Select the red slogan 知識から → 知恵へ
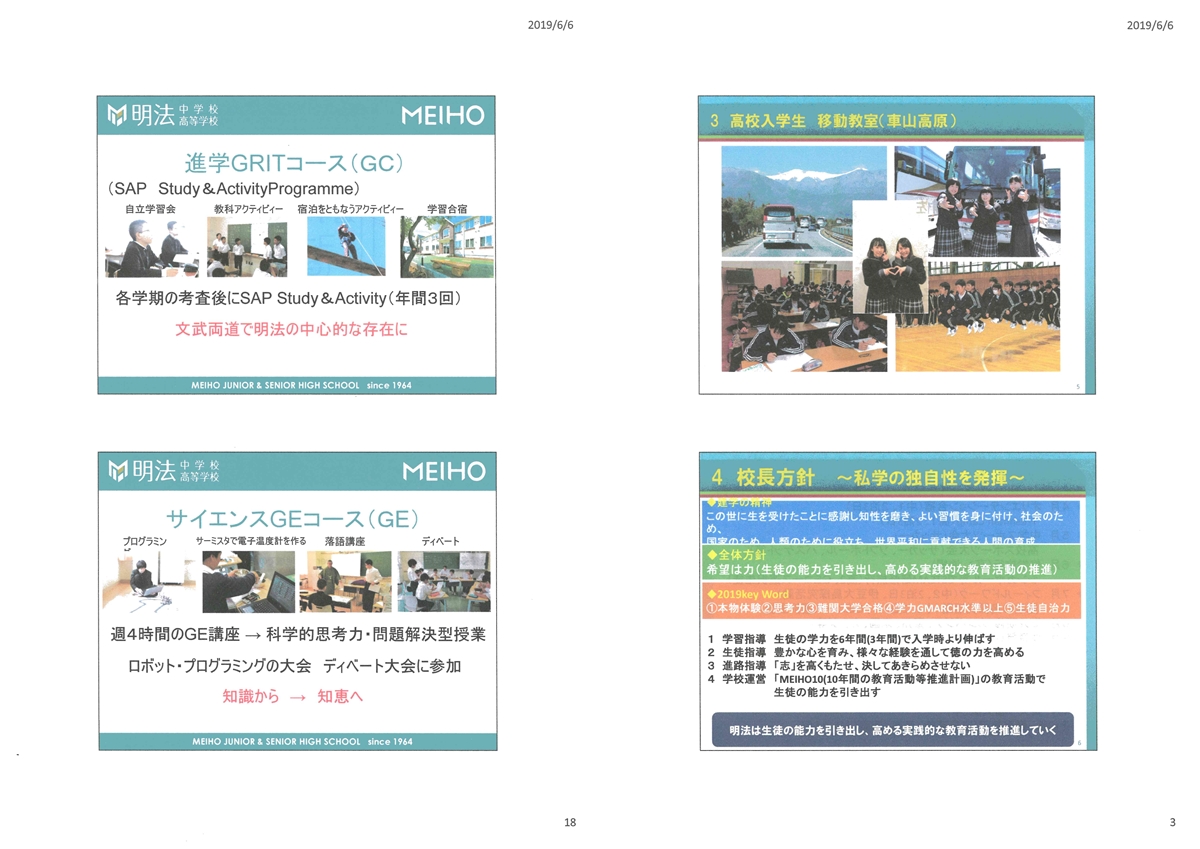Image resolution: width=1200 pixels, height=849 pixels. click(292, 697)
